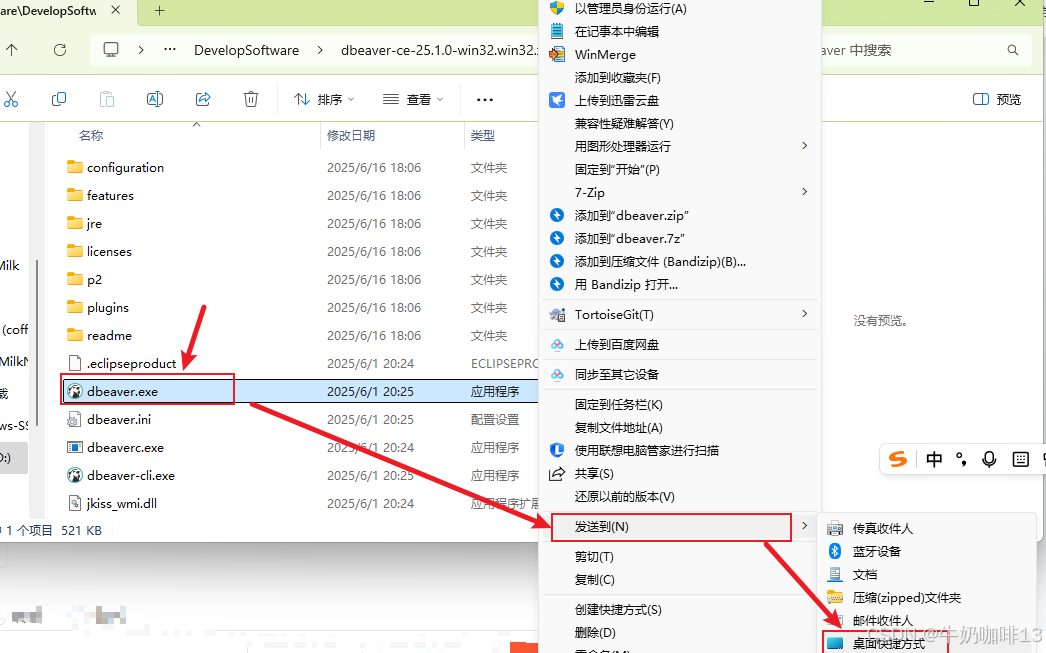Choose WinMerge from context menu

pos(679,55)
